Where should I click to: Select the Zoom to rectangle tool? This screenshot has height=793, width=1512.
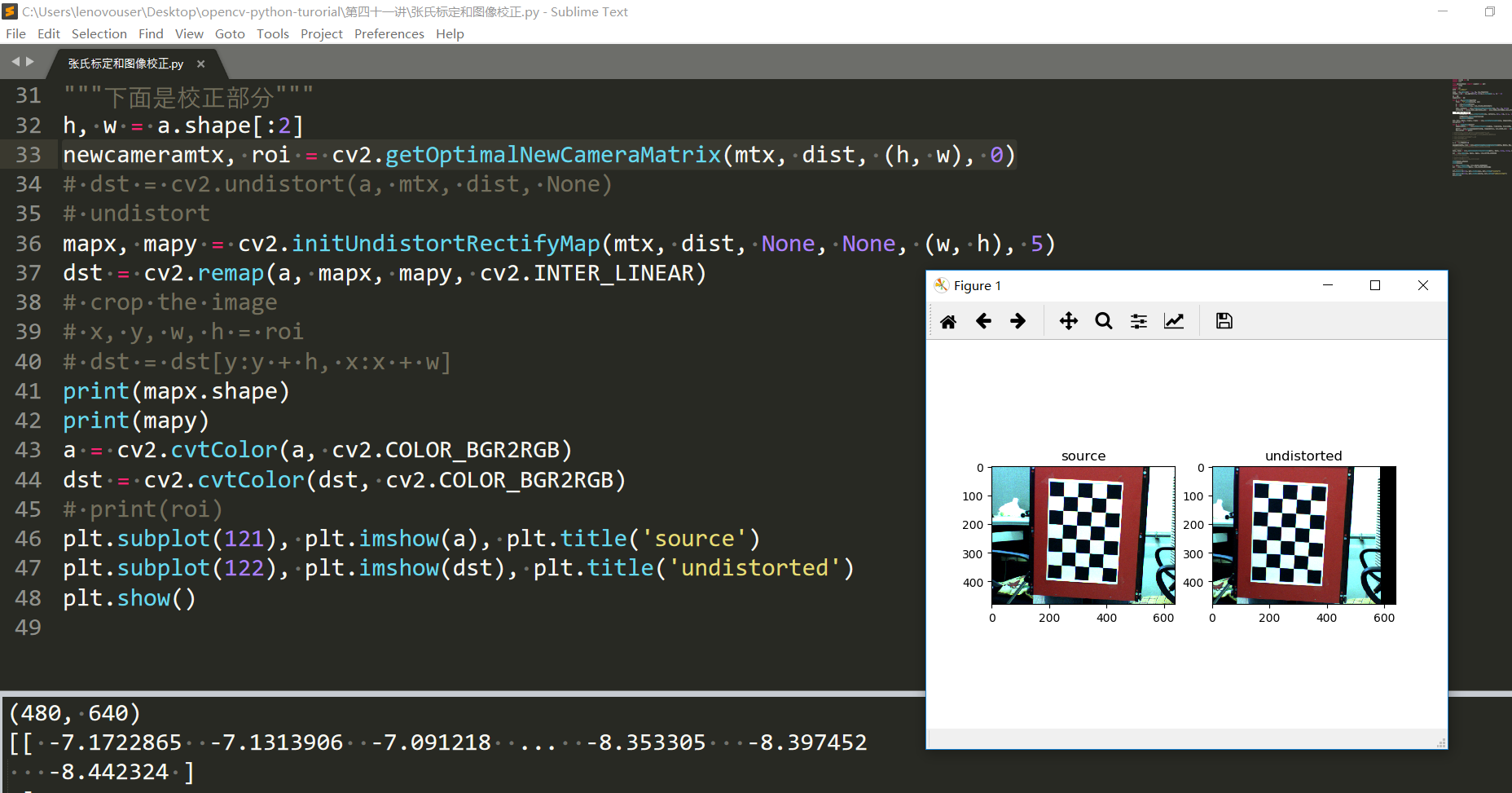coord(1104,321)
